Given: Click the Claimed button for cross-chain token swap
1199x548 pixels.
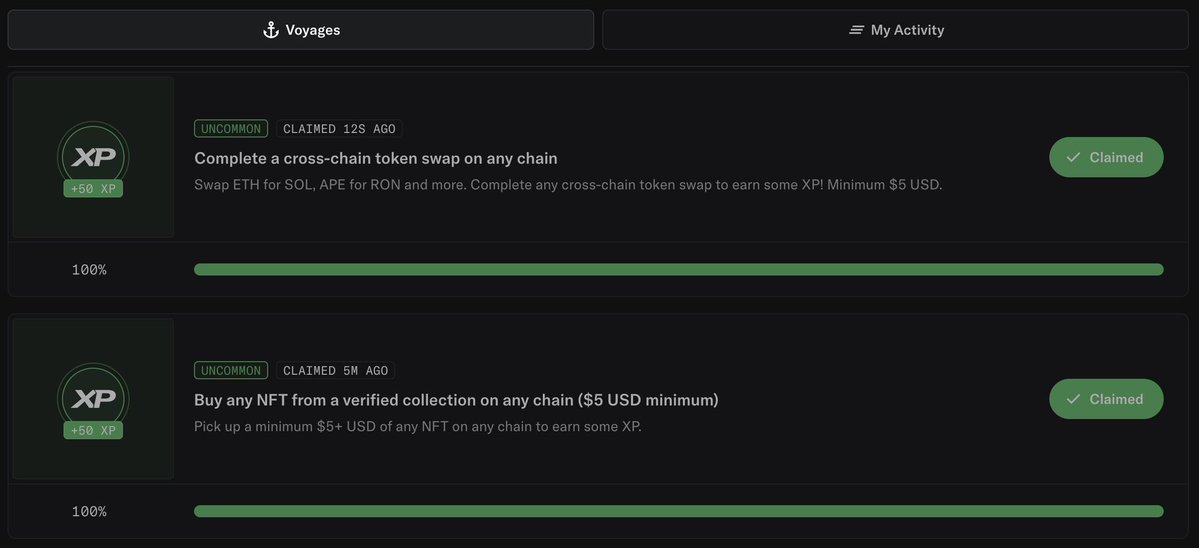Looking at the screenshot, I should (x=1106, y=157).
